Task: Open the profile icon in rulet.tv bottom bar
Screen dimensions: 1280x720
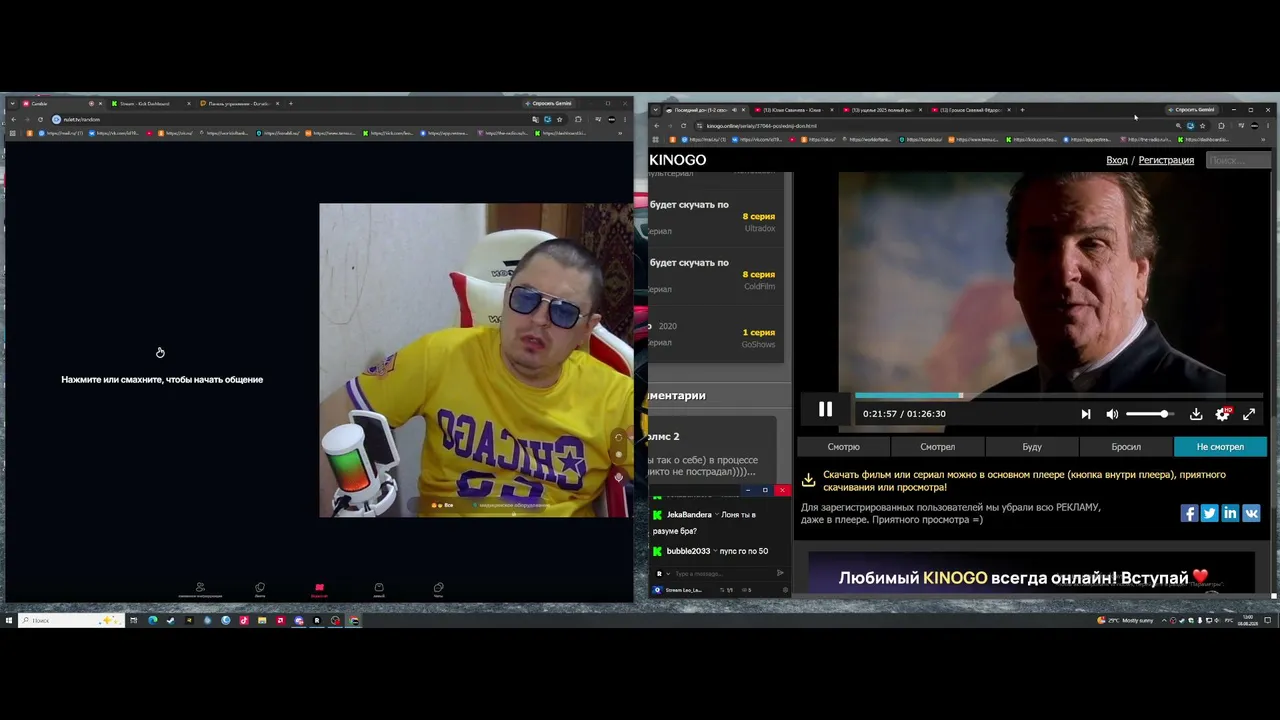Action: [200, 590]
